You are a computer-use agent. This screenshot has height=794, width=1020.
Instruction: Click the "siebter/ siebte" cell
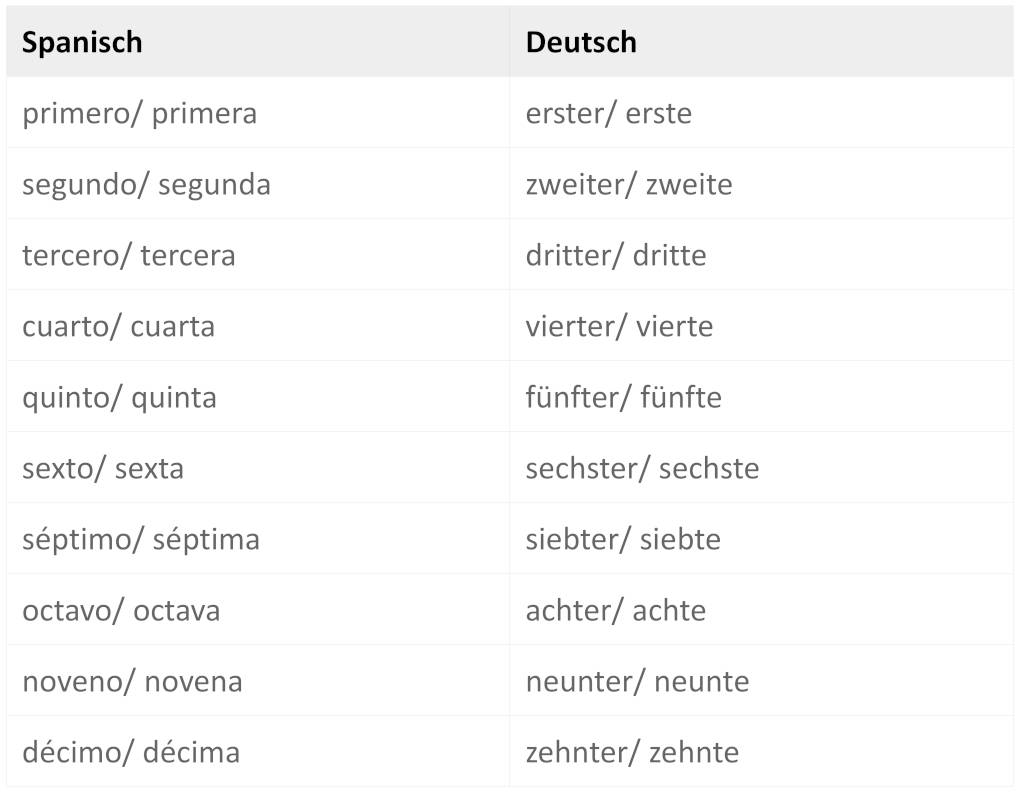(x=623, y=539)
